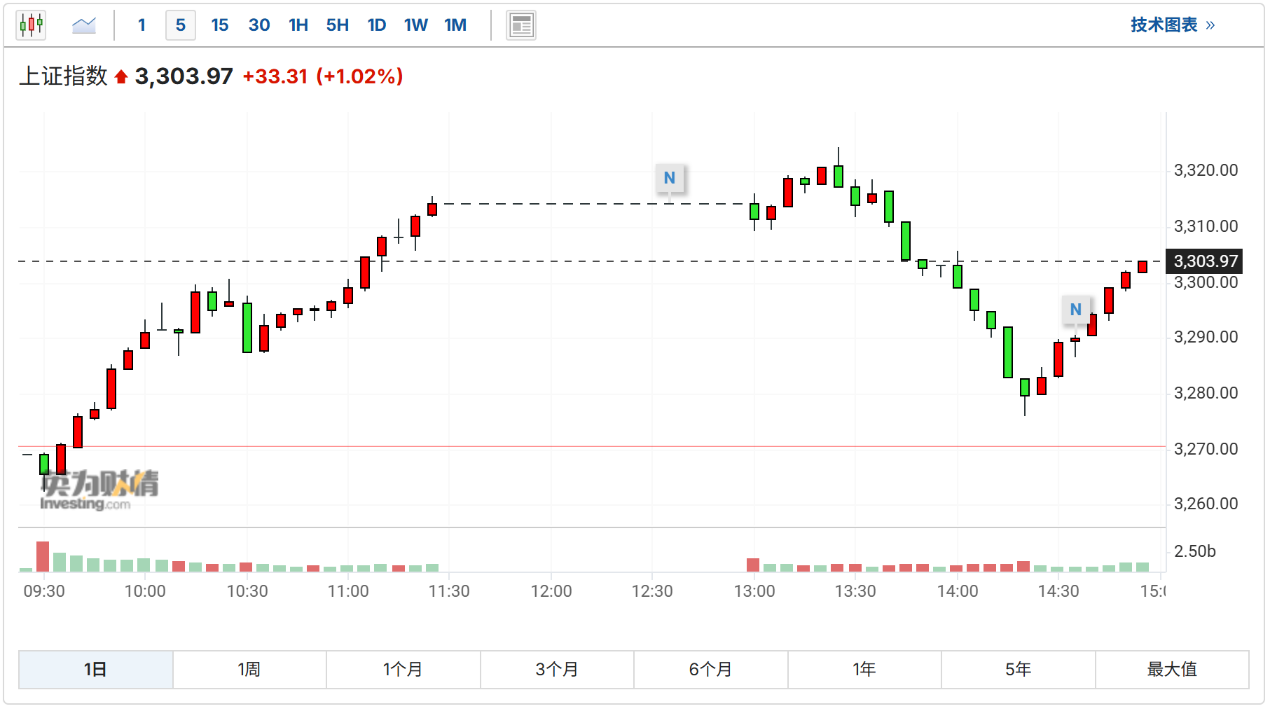The height and width of the screenshot is (711, 1270).
Task: Click the last red candle near 15:00
Action: pos(1142,266)
